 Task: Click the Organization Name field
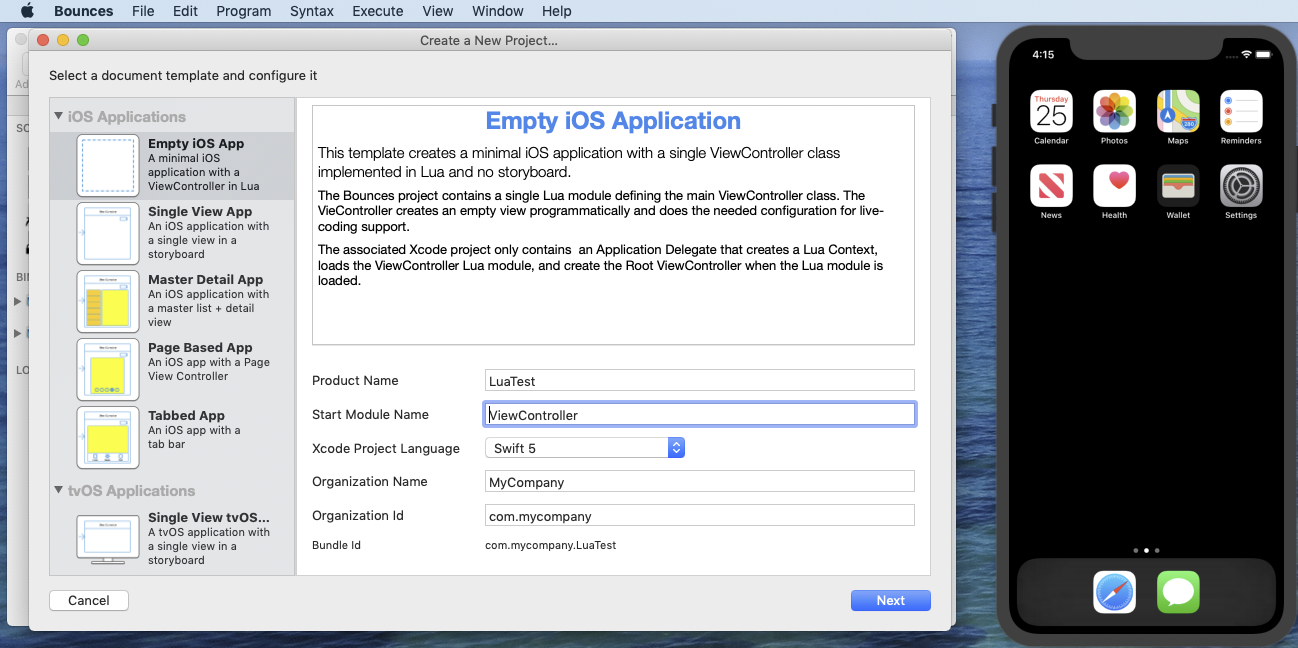700,481
